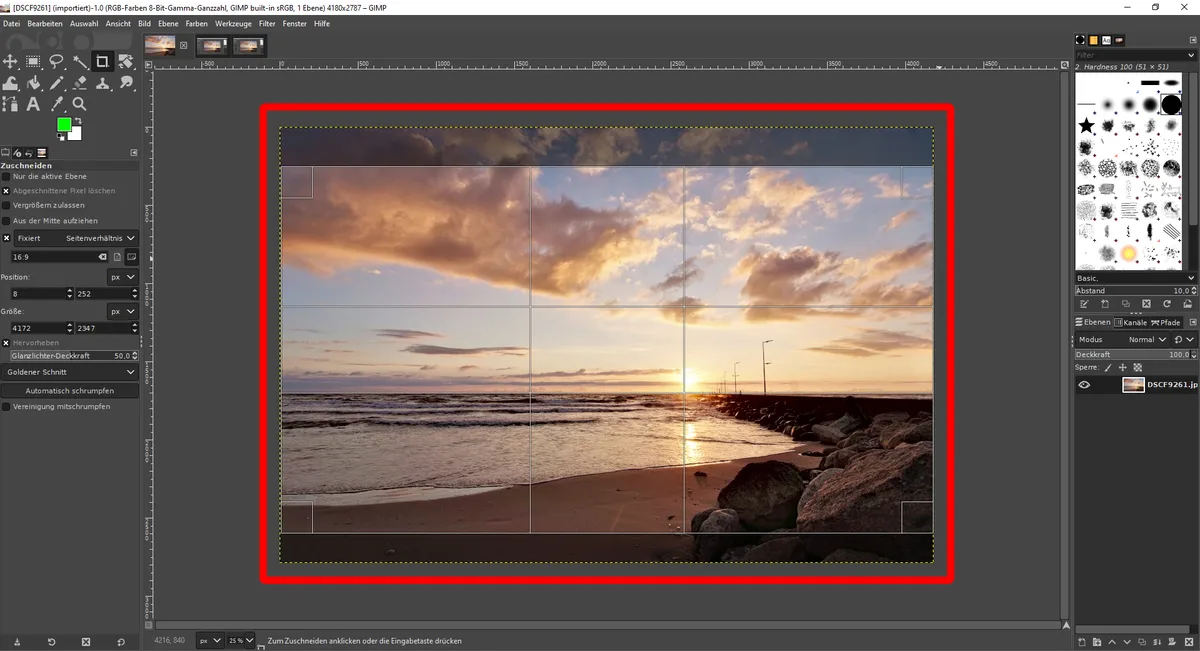
Task: Open the Position unit px dropdown
Action: point(122,277)
